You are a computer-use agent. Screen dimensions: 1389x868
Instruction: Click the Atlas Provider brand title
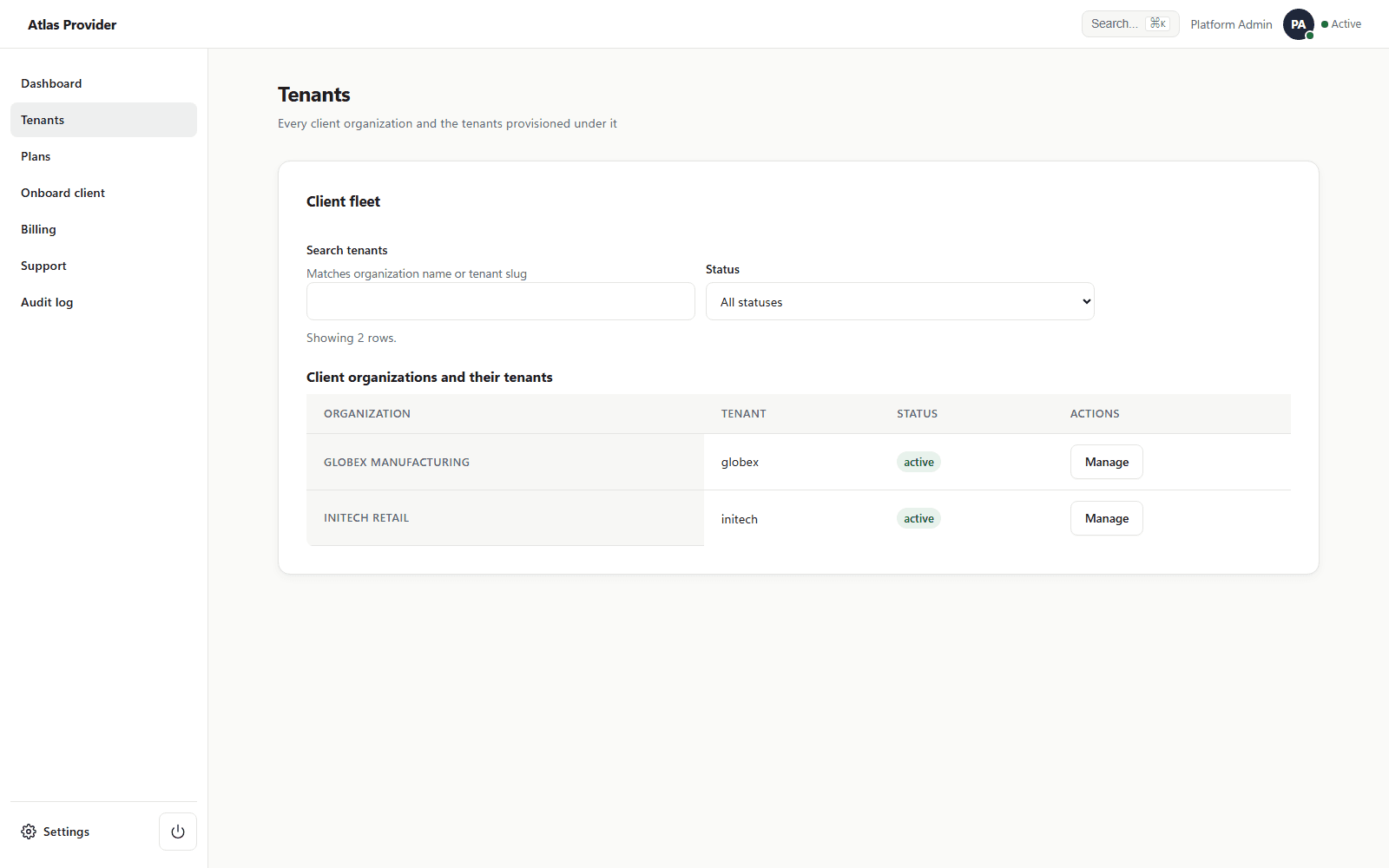coord(72,24)
